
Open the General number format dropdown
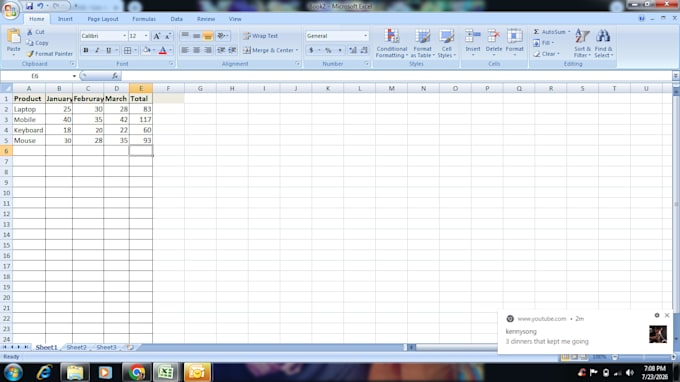pos(365,36)
